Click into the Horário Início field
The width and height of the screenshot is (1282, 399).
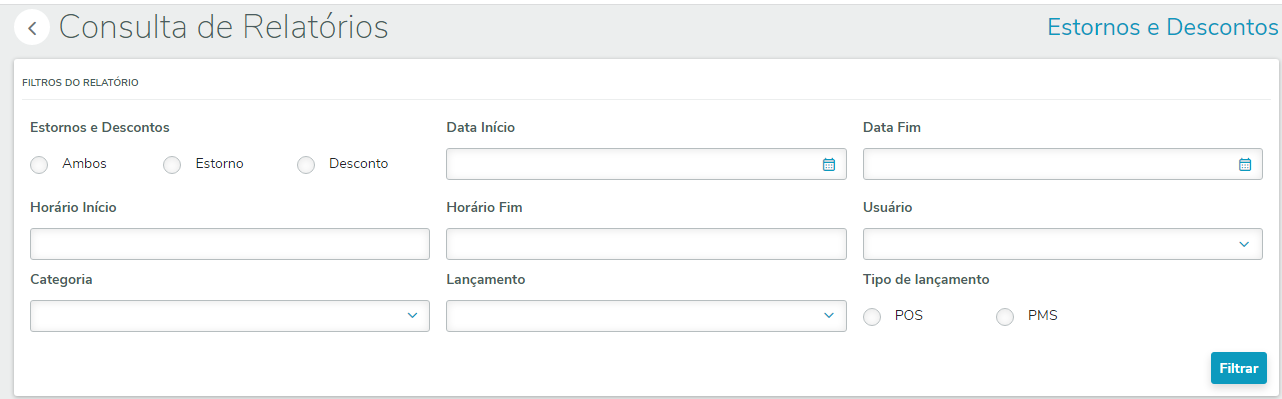point(230,244)
